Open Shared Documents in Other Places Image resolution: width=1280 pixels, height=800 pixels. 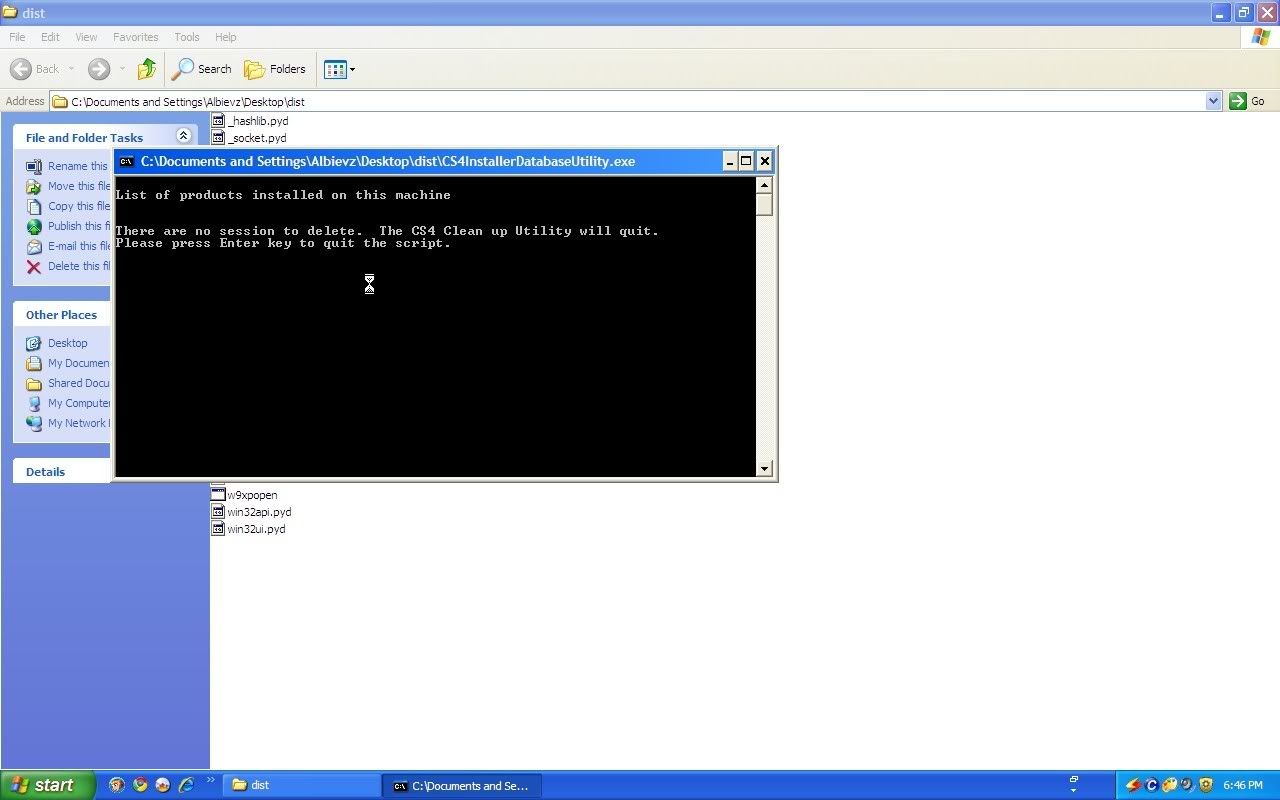tap(68, 383)
